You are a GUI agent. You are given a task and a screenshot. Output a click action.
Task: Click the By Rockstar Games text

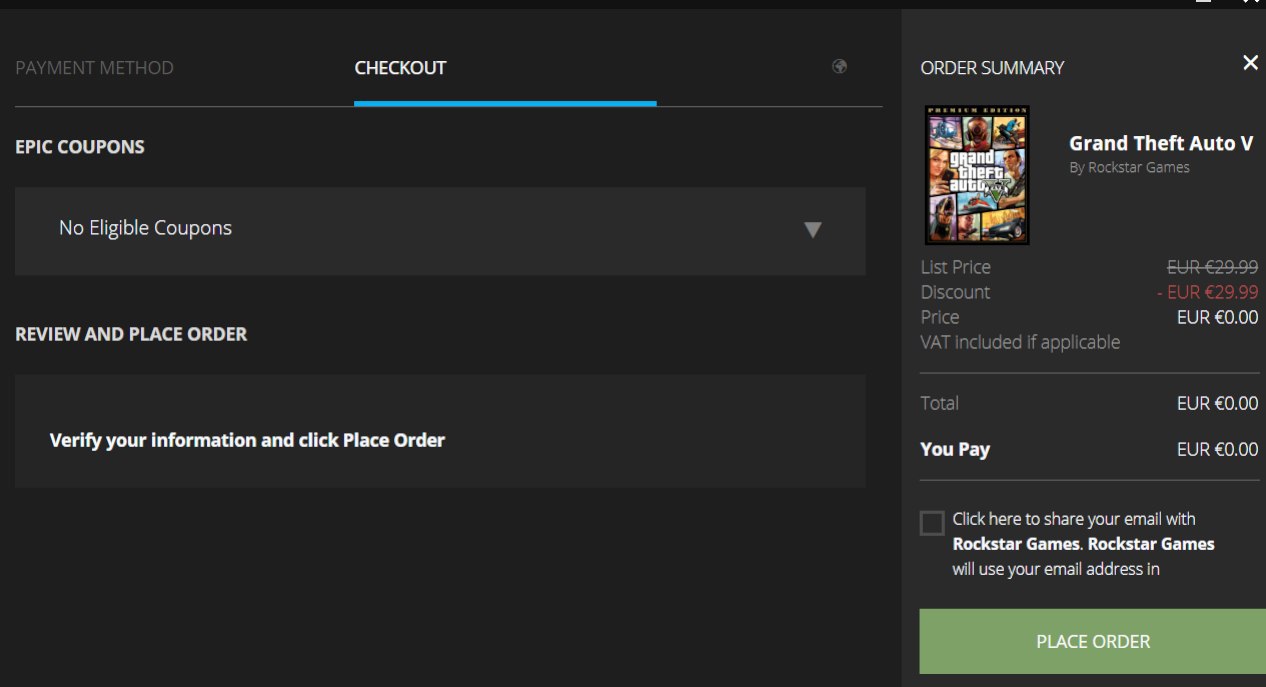pos(1129,168)
